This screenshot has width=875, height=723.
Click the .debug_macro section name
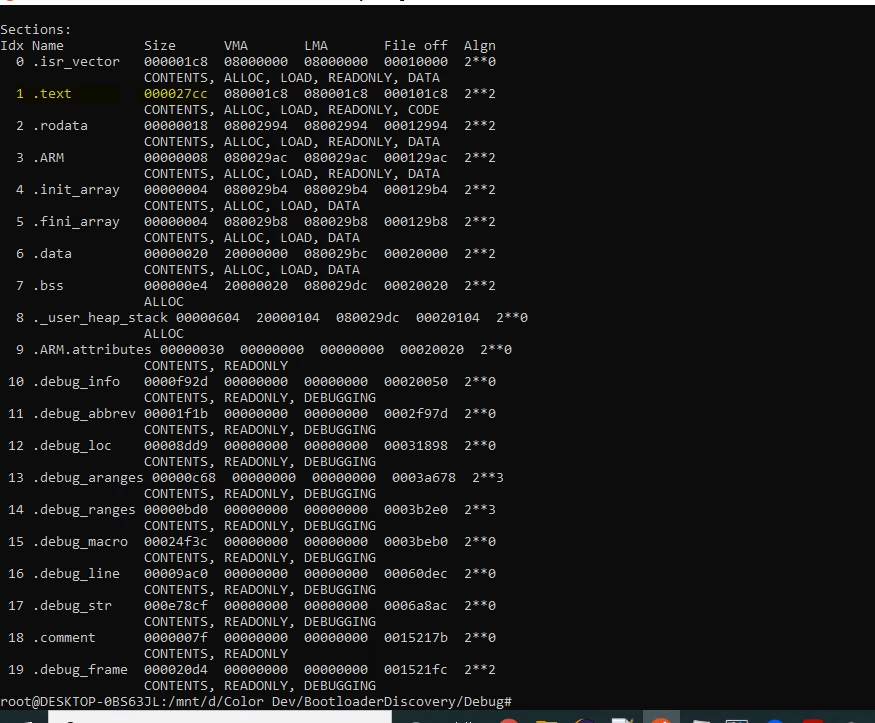tap(80, 542)
